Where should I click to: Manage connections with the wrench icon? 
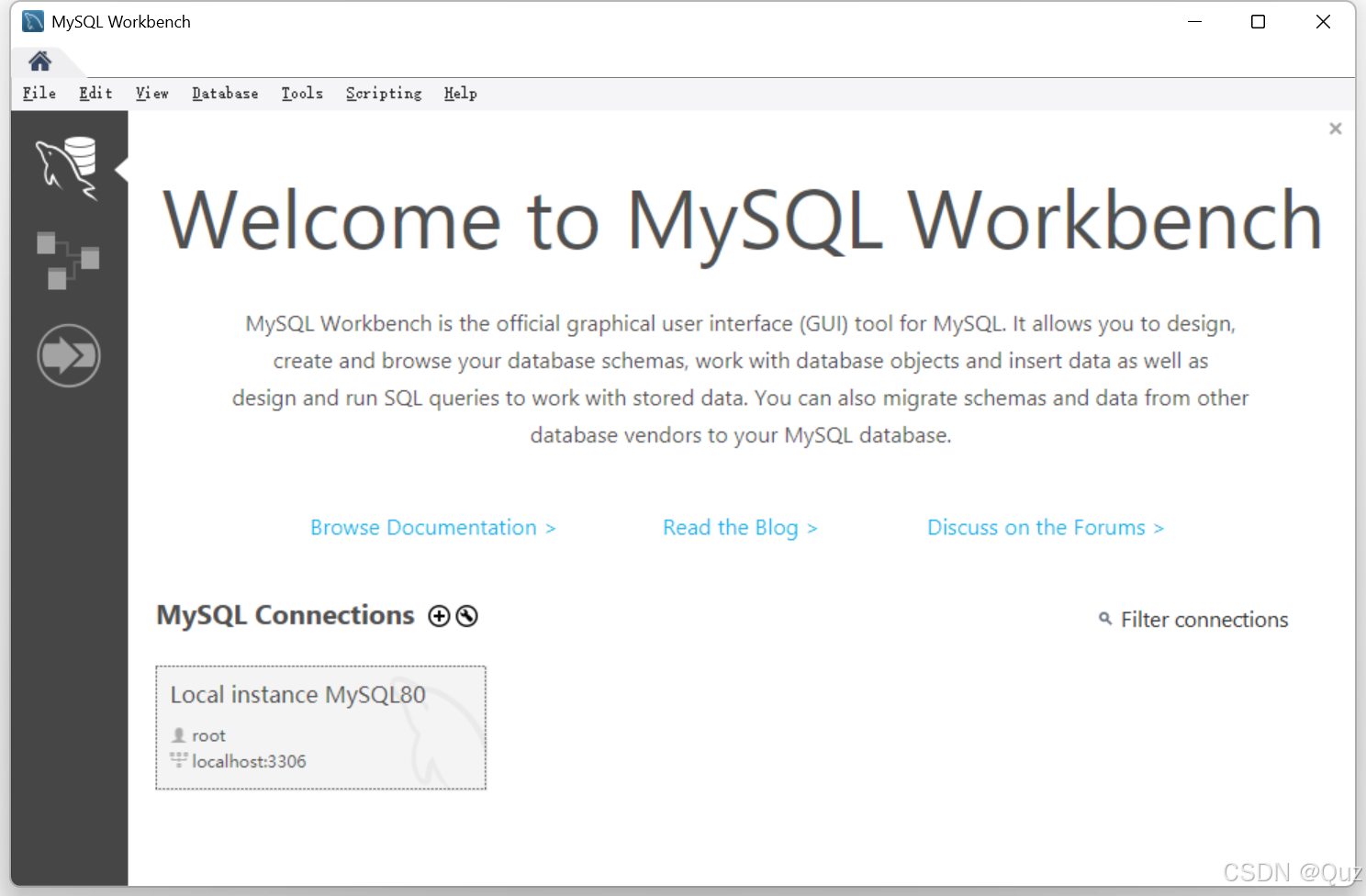click(x=467, y=616)
